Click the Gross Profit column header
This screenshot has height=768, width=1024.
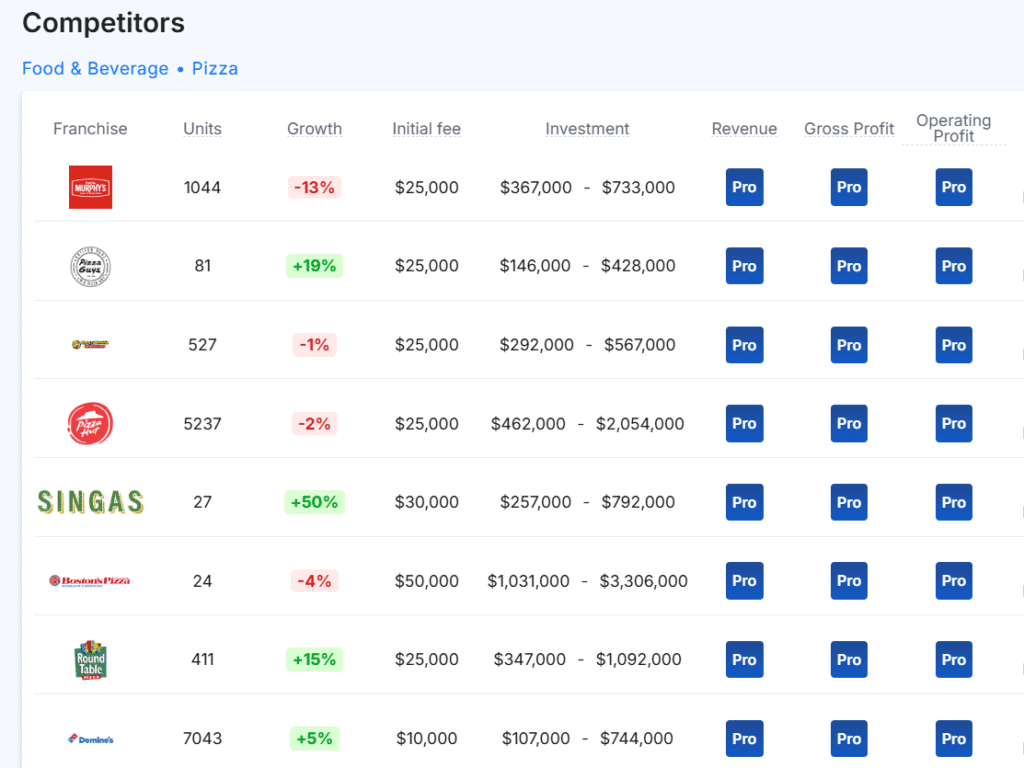[849, 129]
